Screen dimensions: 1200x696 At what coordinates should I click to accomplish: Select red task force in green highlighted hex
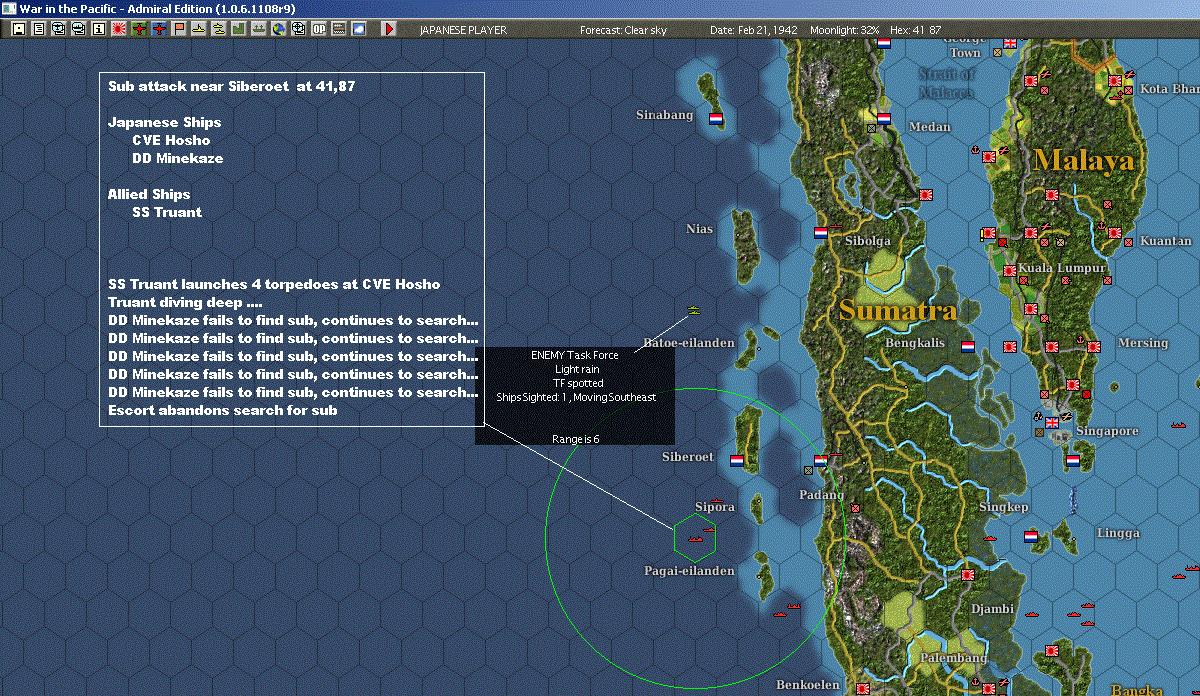coord(696,541)
